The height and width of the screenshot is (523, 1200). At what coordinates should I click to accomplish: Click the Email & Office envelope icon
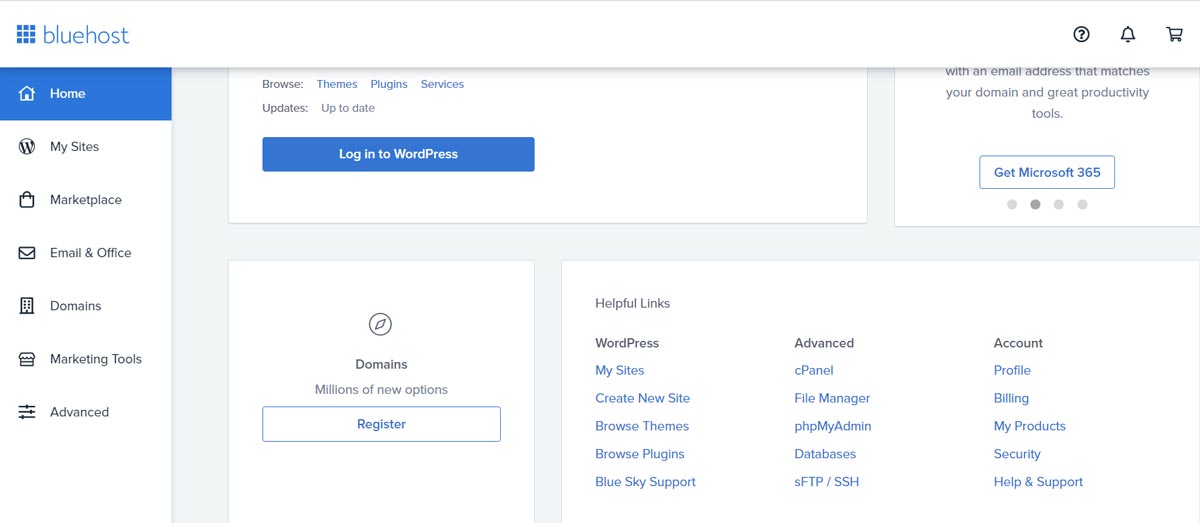pyautogui.click(x=27, y=253)
